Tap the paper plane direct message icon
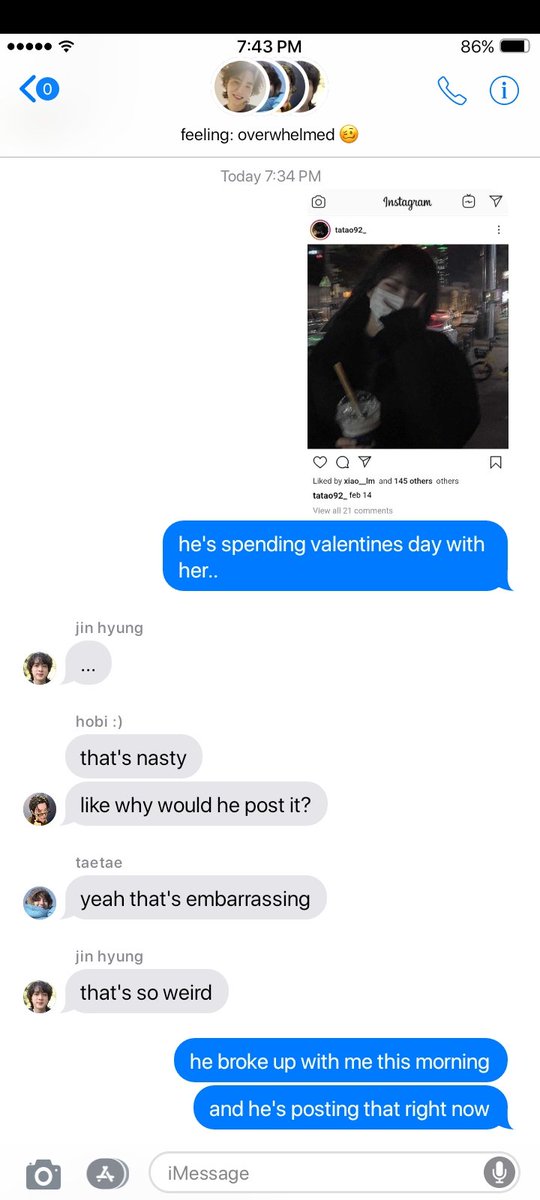The width and height of the screenshot is (540, 1200). tap(496, 201)
